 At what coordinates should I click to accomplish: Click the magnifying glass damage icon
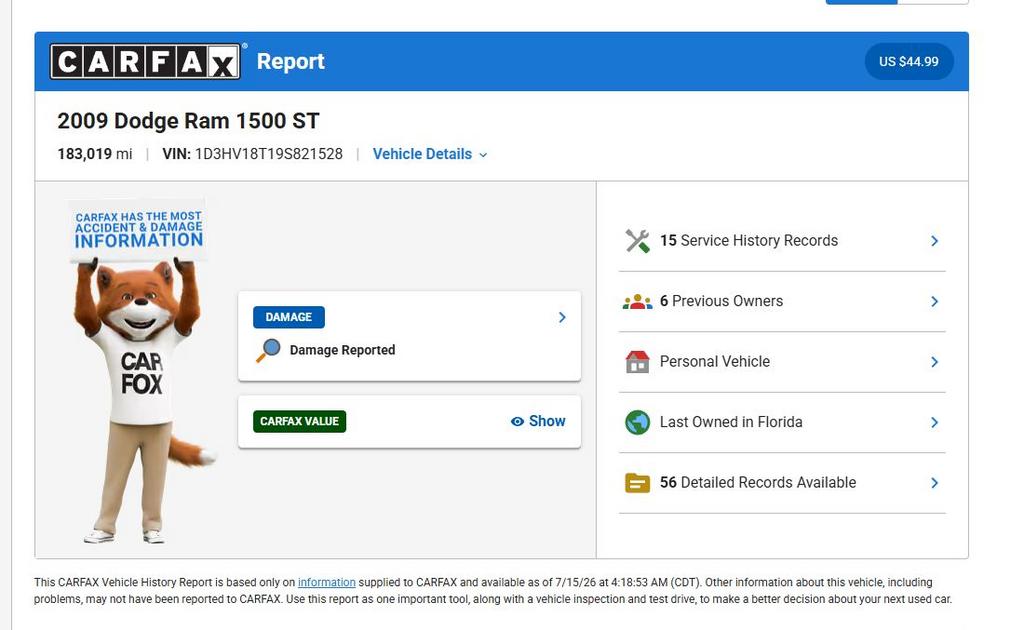coord(268,351)
